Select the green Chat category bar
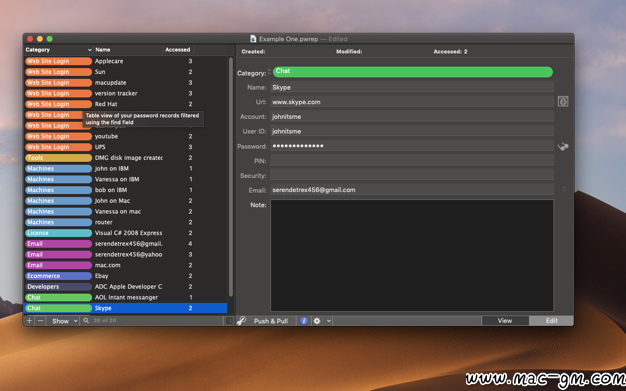Image resolution: width=626 pixels, height=391 pixels. coord(413,72)
